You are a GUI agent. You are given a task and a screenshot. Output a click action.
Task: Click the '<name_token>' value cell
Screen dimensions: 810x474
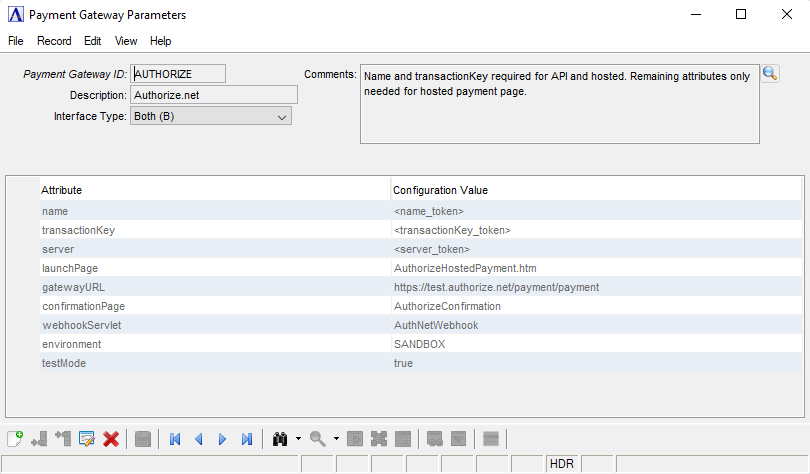[597, 211]
